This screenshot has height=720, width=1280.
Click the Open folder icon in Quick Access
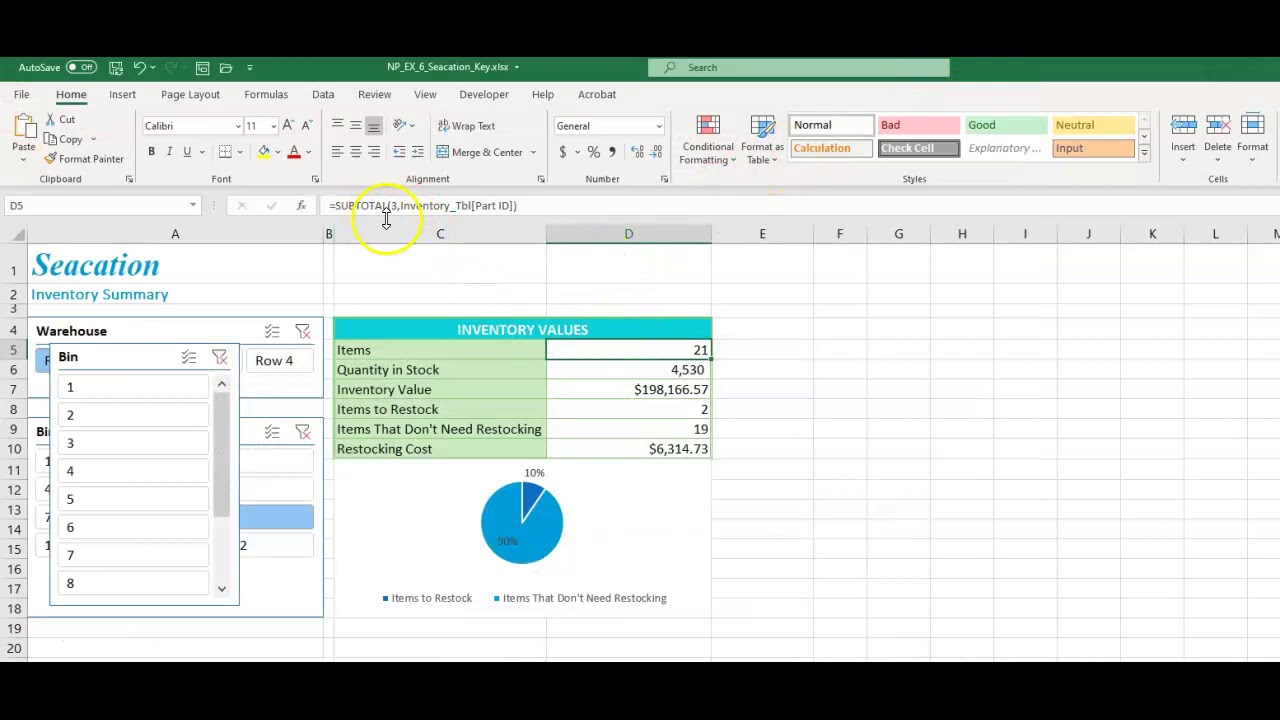pos(226,67)
